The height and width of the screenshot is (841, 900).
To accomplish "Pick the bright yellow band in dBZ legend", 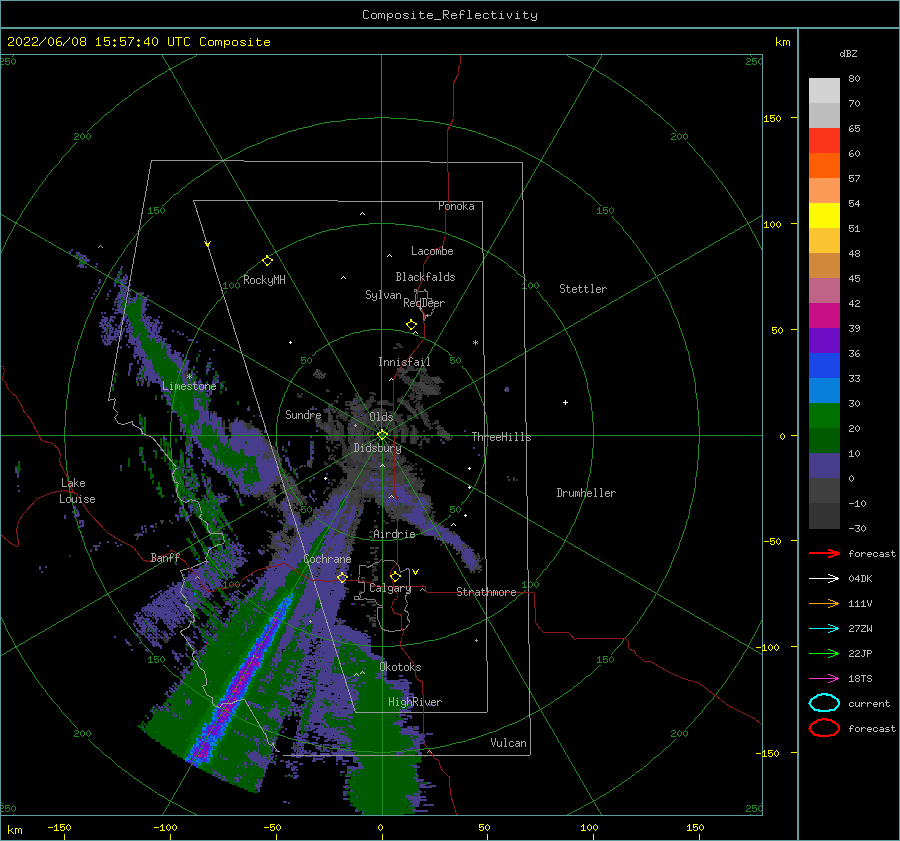I will (x=824, y=216).
